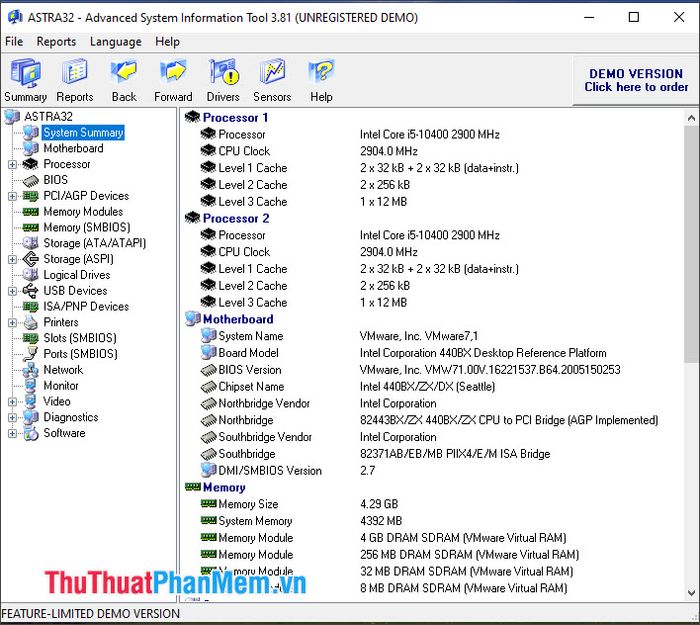Go Forward using the toolbar arrow
The height and width of the screenshot is (625, 700).
click(x=173, y=80)
